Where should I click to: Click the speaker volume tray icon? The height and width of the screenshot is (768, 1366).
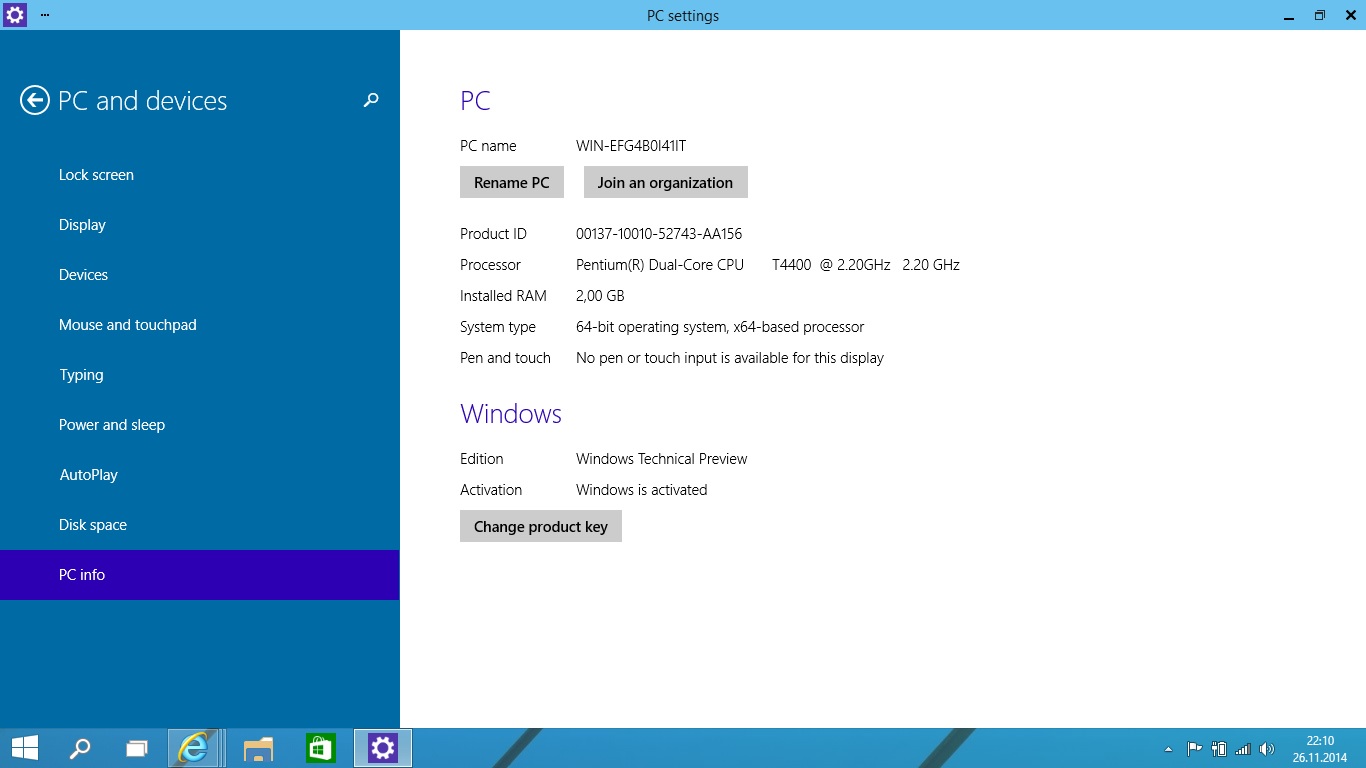1267,749
